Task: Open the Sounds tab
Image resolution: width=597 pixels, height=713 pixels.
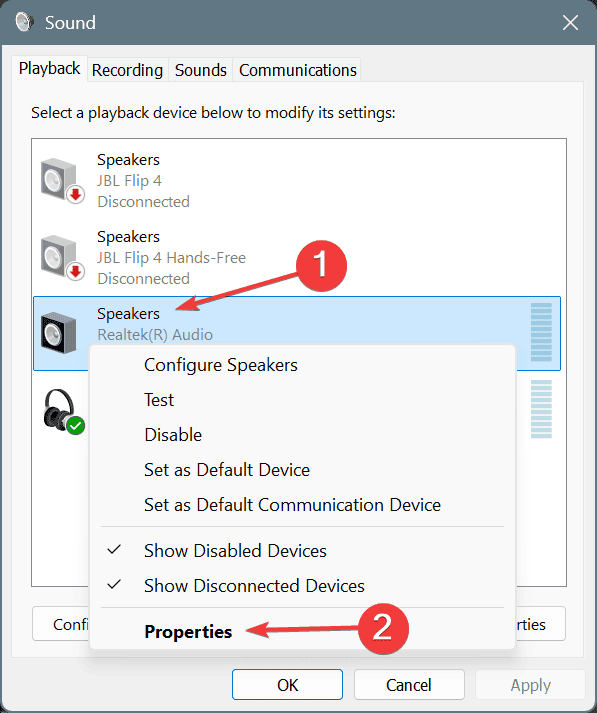Action: 201,70
